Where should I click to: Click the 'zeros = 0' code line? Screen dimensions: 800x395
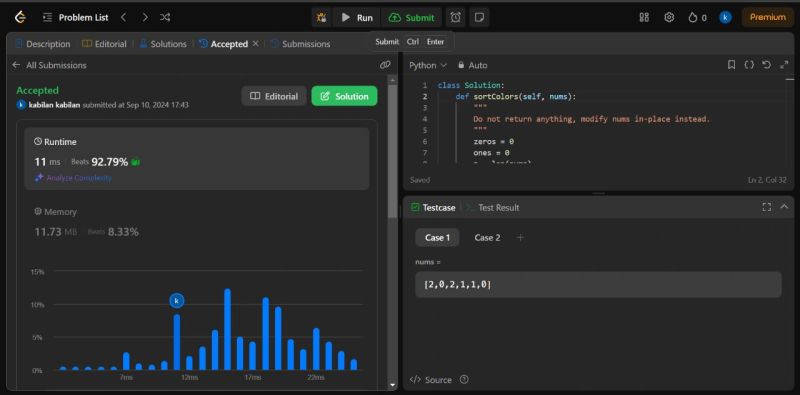[493, 141]
